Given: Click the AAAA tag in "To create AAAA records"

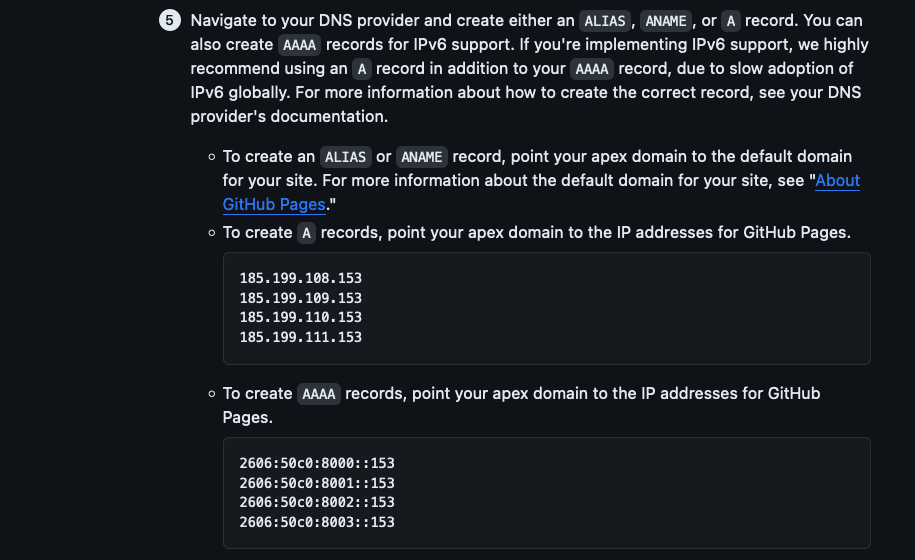Looking at the screenshot, I should coord(319,394).
